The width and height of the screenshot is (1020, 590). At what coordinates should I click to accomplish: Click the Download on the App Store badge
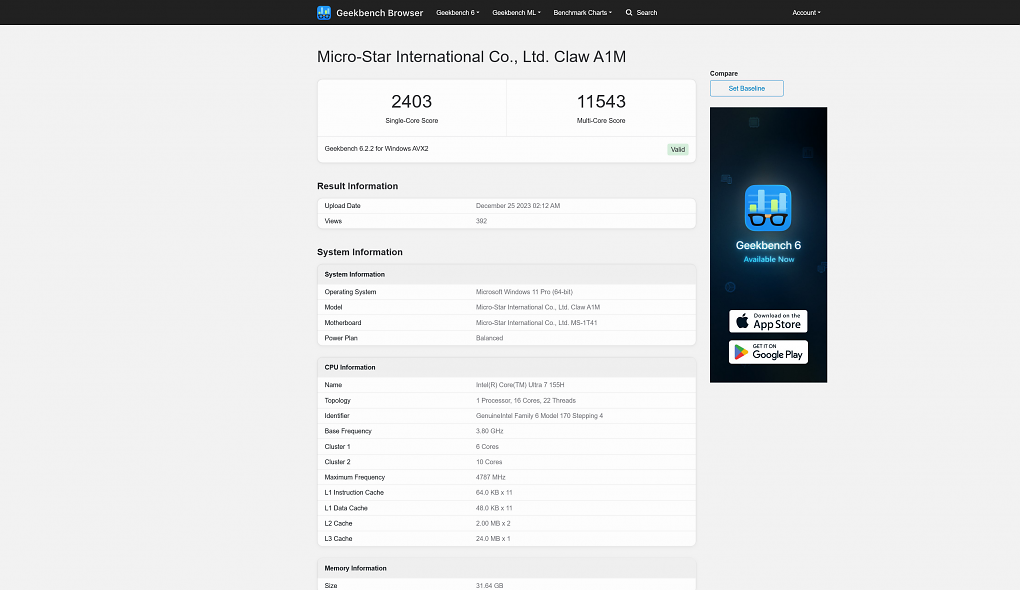point(768,321)
